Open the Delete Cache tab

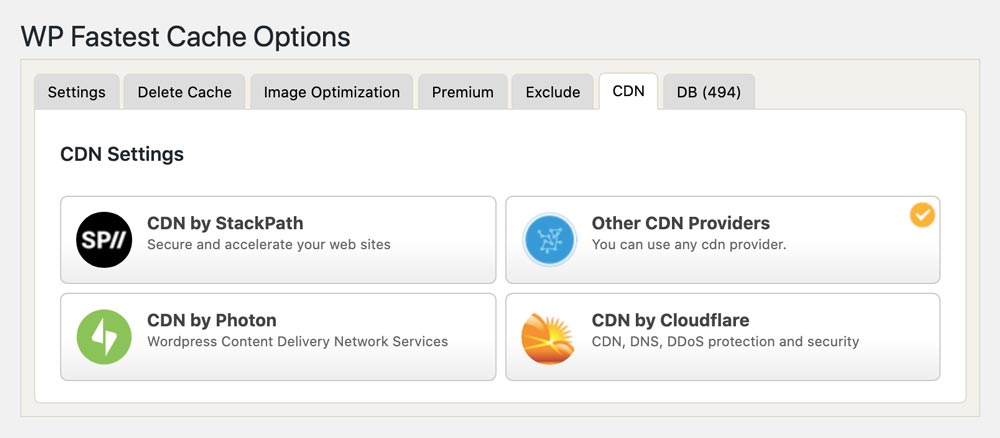coord(184,92)
